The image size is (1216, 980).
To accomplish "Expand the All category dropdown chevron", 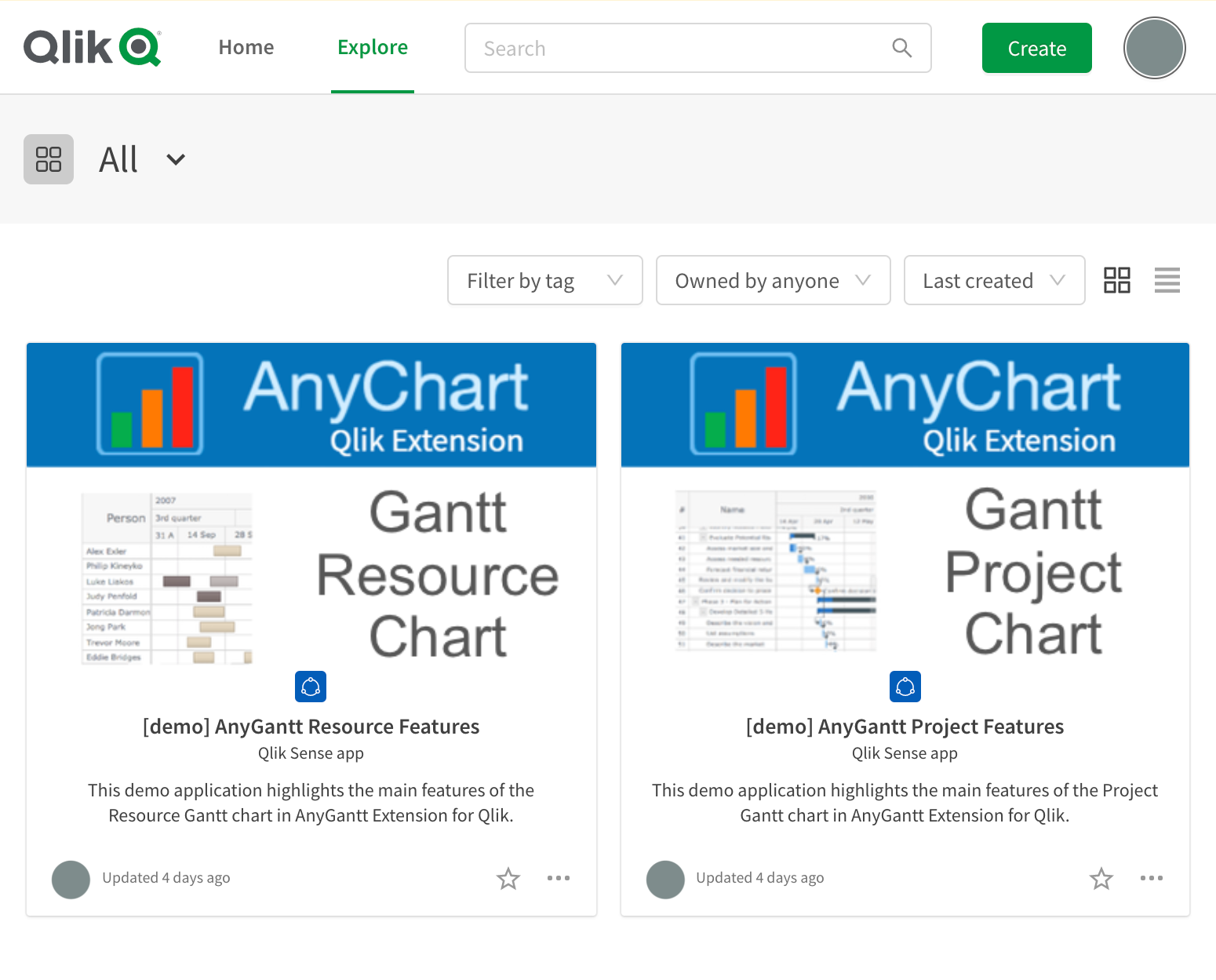I will pyautogui.click(x=176, y=160).
